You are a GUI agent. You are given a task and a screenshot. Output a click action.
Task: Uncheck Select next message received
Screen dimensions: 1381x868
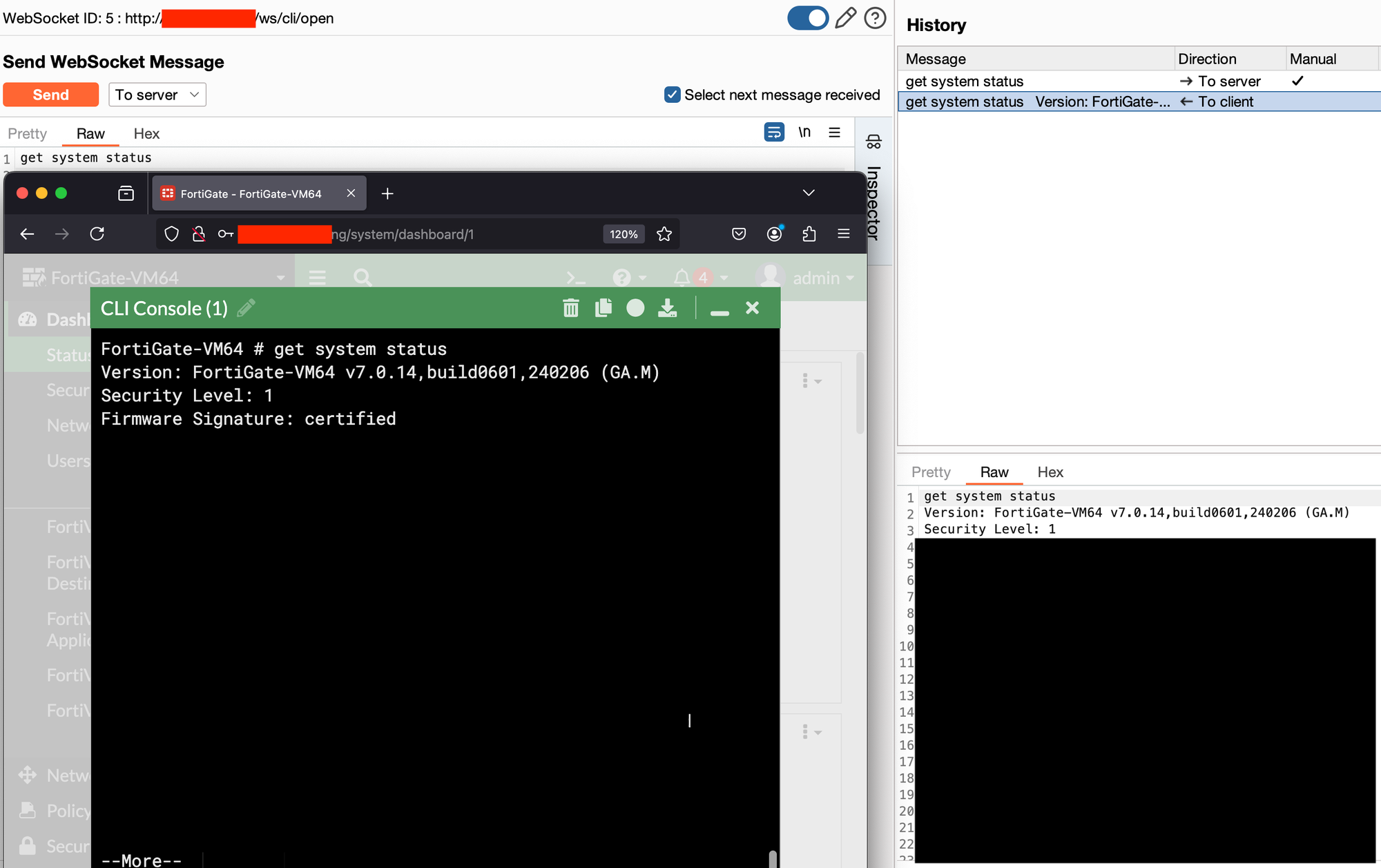pos(672,95)
